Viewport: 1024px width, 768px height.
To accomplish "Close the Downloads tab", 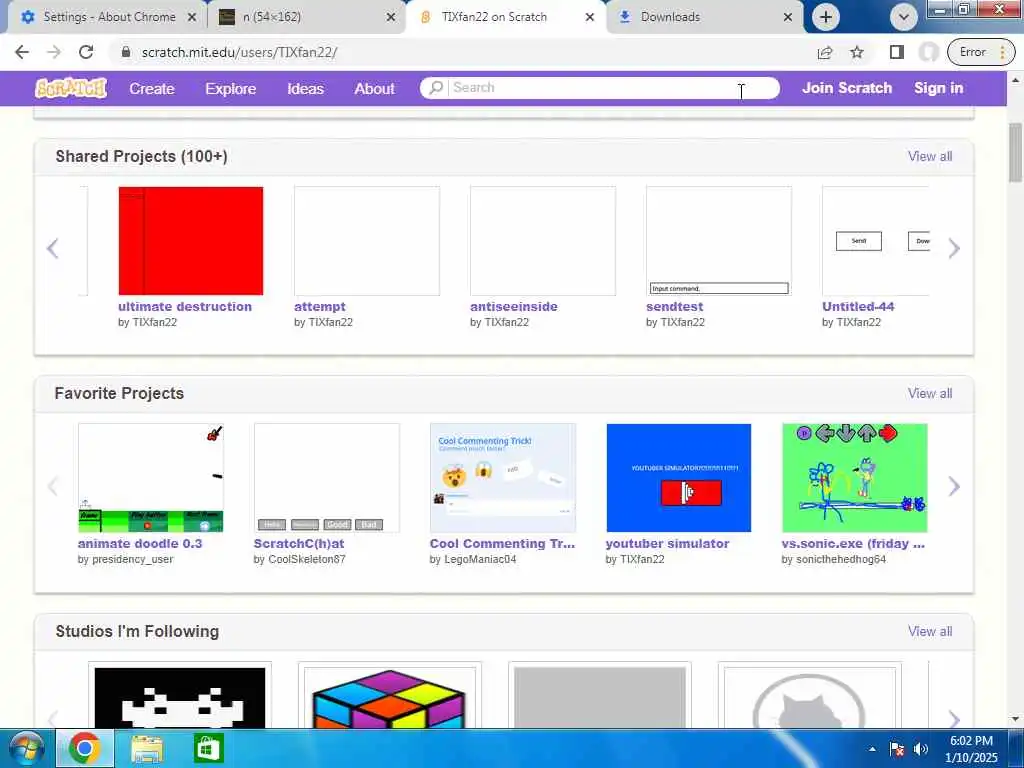I will (788, 17).
